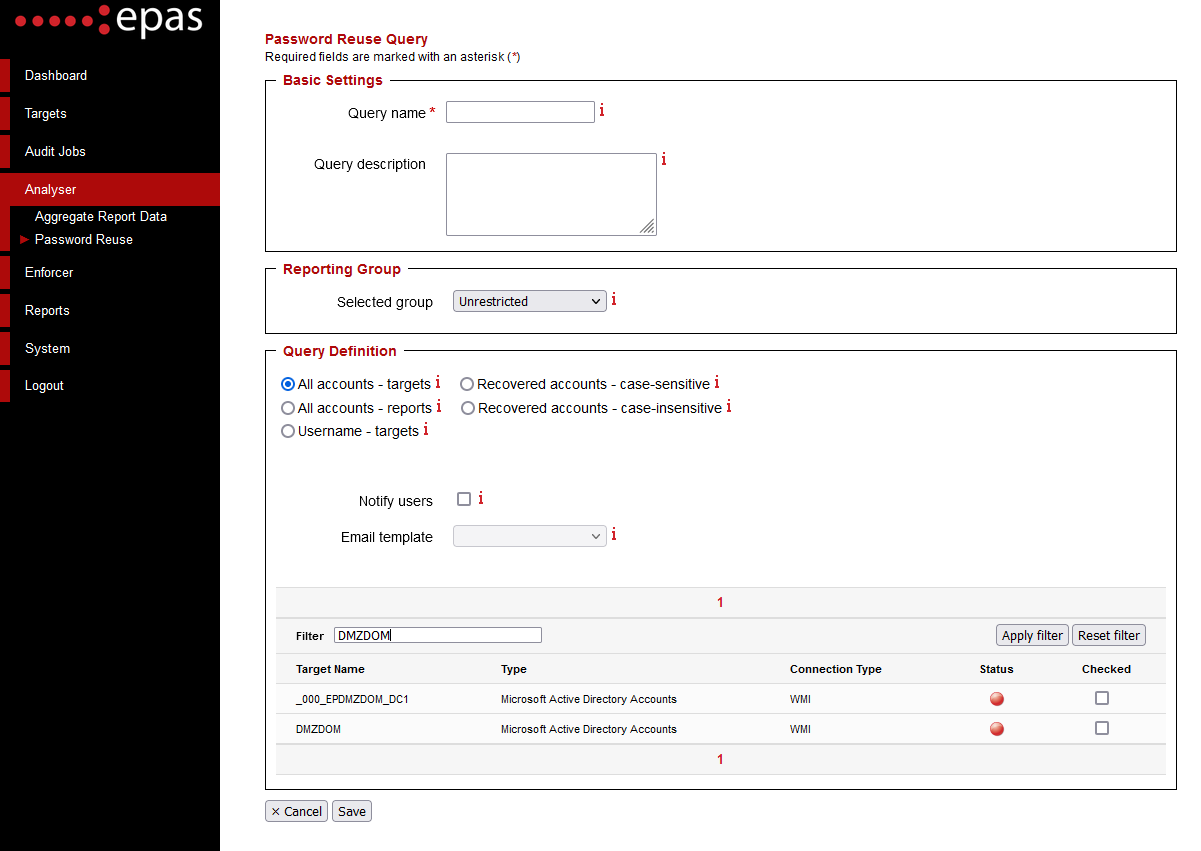Image resolution: width=1201 pixels, height=851 pixels.
Task: Click the red status indicator for DMZDOM
Action: click(996, 729)
